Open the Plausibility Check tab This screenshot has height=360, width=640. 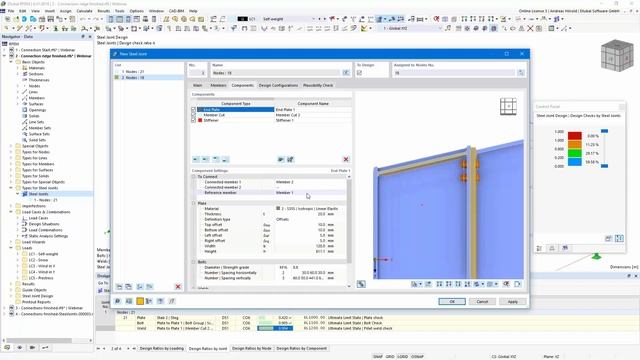pyautogui.click(x=318, y=85)
